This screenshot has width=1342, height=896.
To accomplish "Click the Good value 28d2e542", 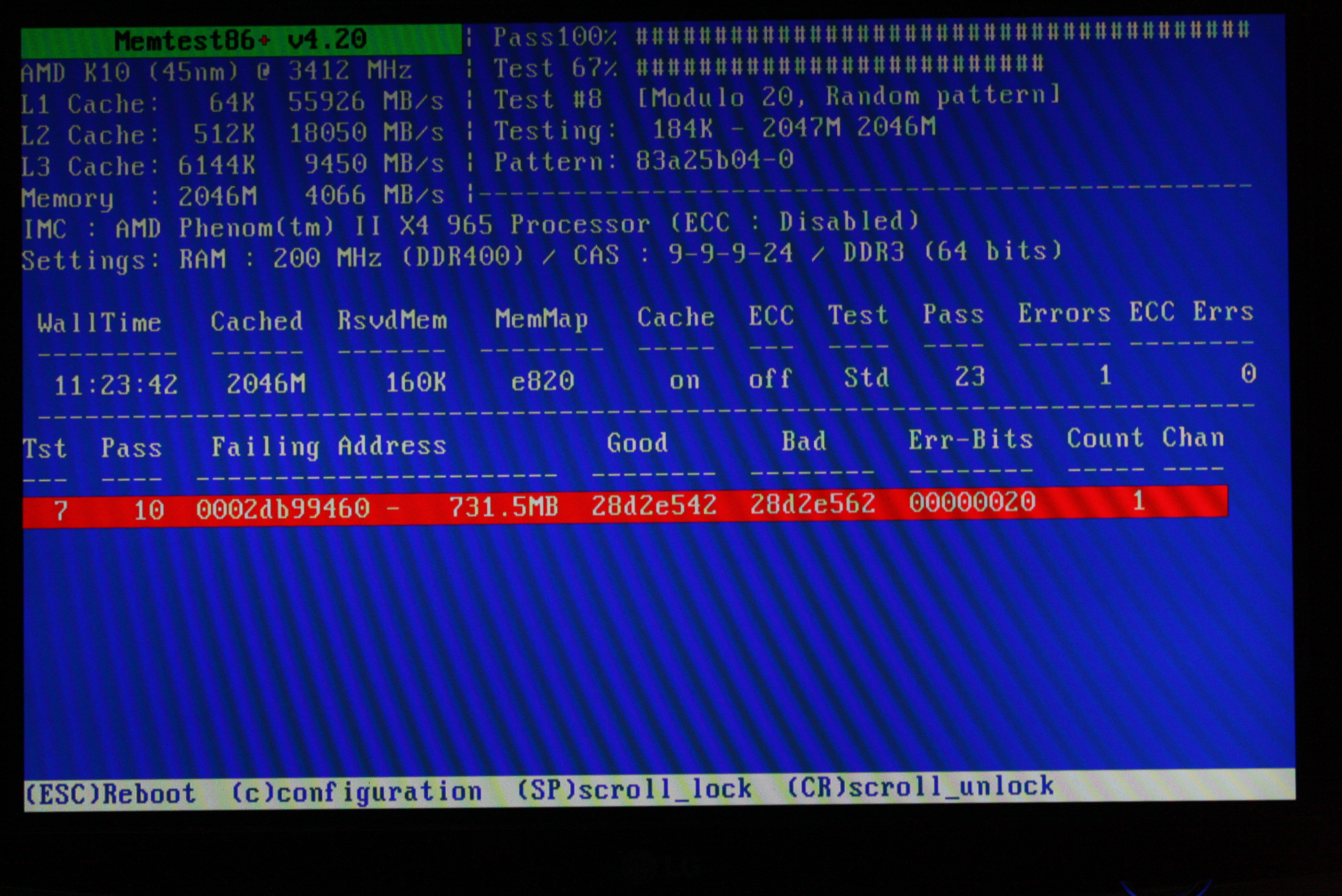I will pos(653,505).
